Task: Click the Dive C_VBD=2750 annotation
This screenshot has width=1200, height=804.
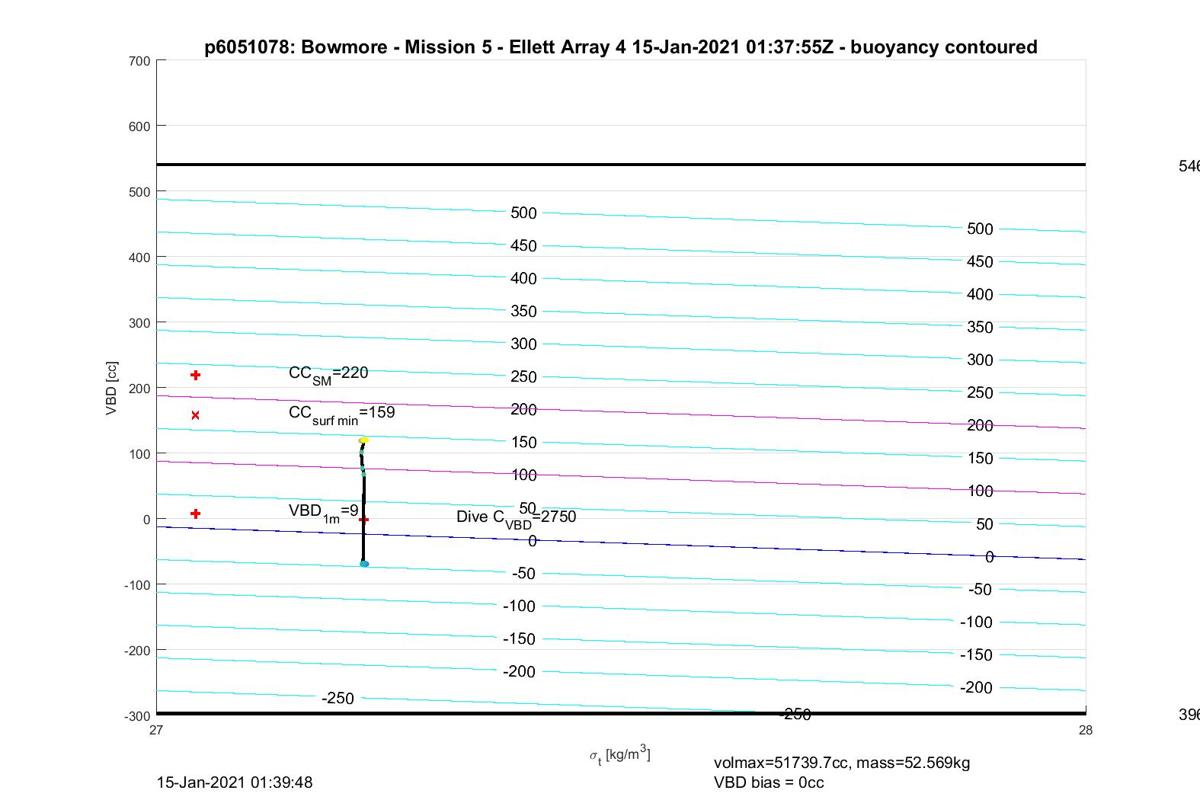Action: tap(516, 518)
